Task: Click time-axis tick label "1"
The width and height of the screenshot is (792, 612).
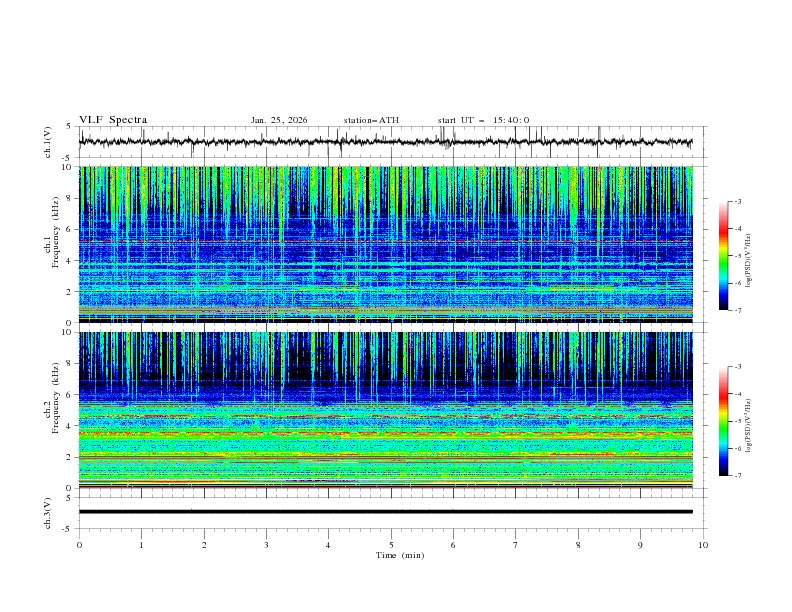Action: (x=141, y=545)
